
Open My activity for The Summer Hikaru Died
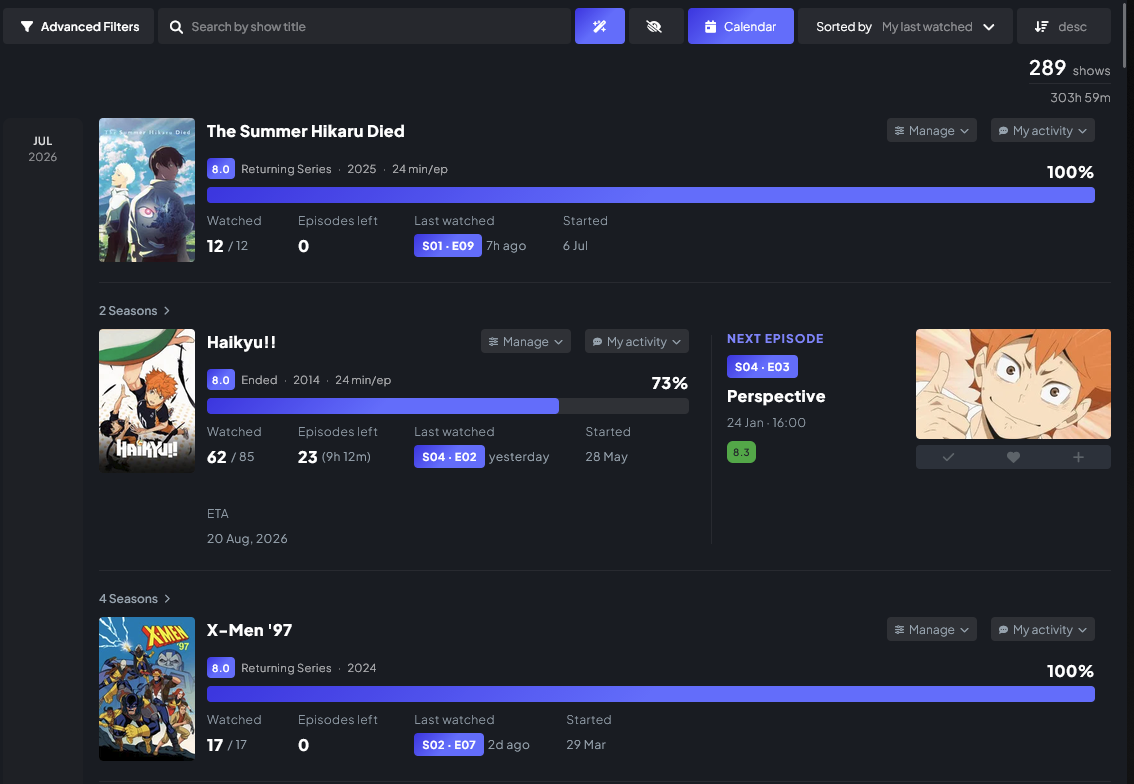click(x=1042, y=130)
